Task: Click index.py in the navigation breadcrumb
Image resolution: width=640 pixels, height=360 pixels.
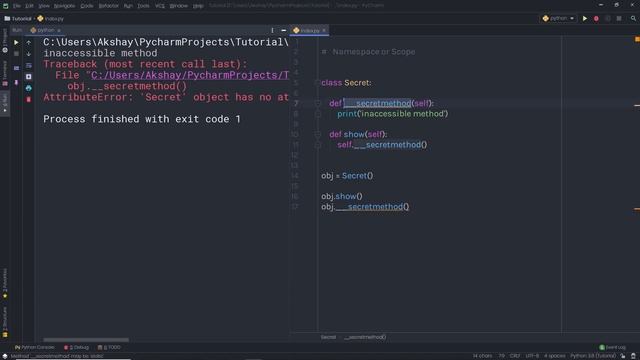Action: pos(51,19)
